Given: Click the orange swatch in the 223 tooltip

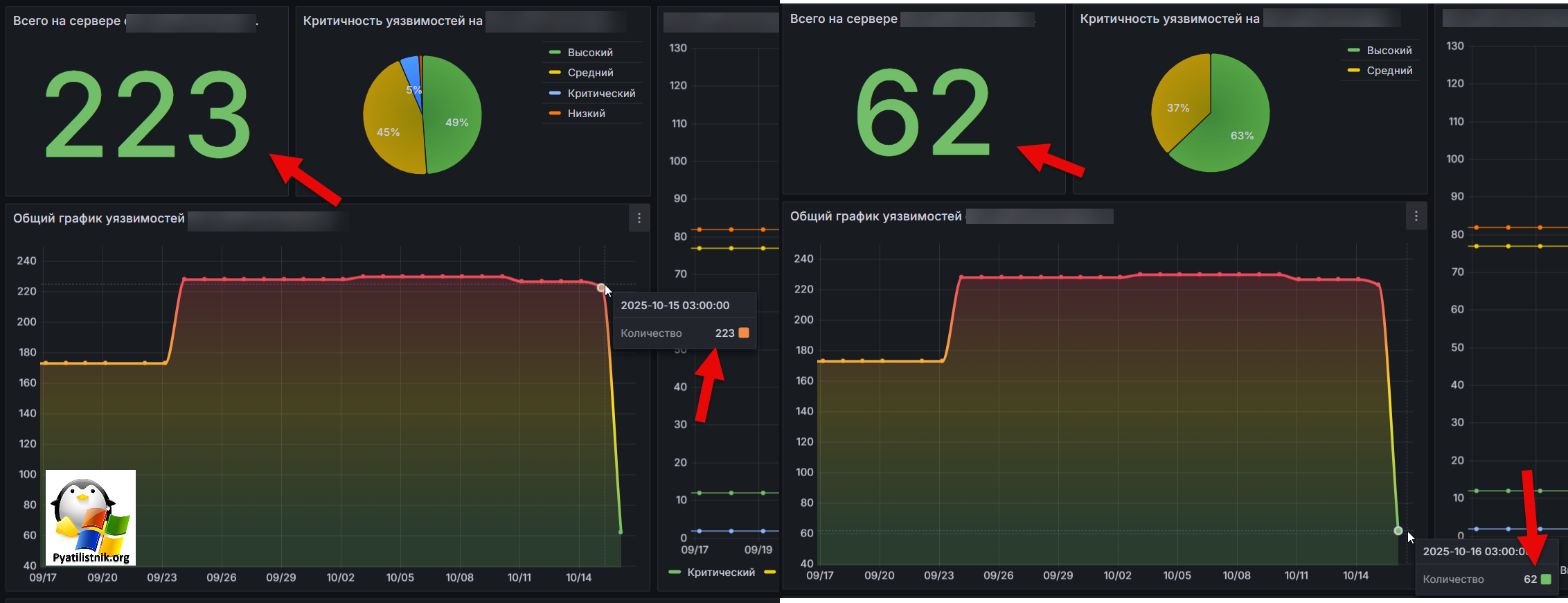Looking at the screenshot, I should [744, 333].
